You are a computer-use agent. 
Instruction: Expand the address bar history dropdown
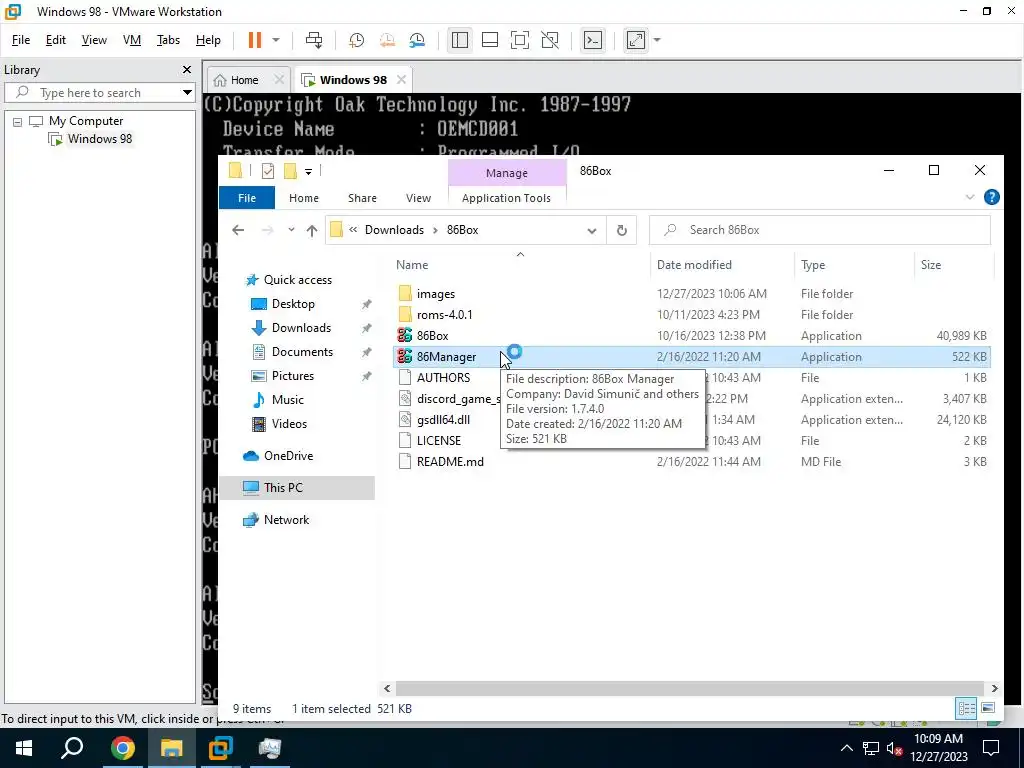coord(592,230)
